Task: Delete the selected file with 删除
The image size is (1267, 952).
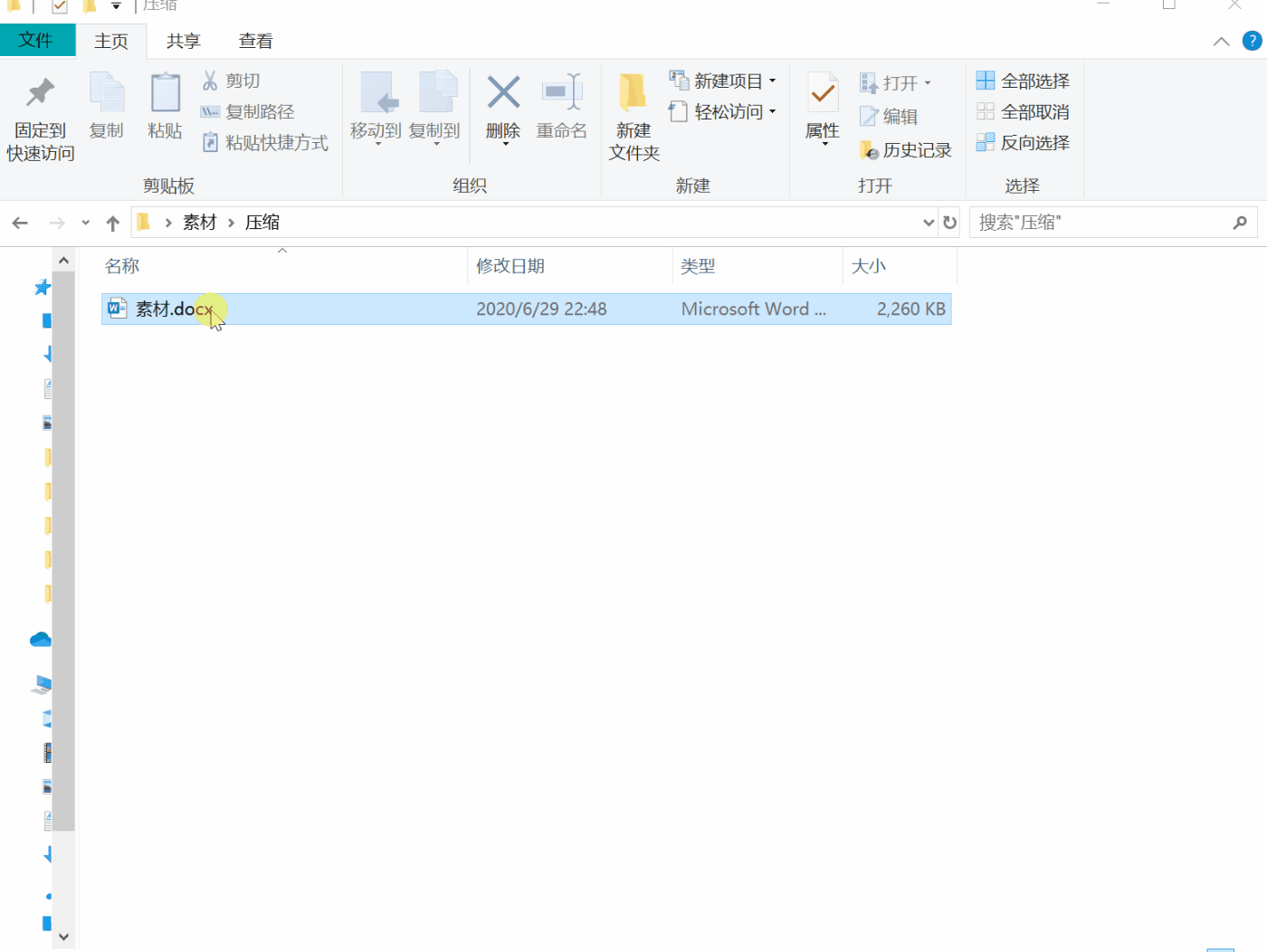Action: tap(503, 109)
